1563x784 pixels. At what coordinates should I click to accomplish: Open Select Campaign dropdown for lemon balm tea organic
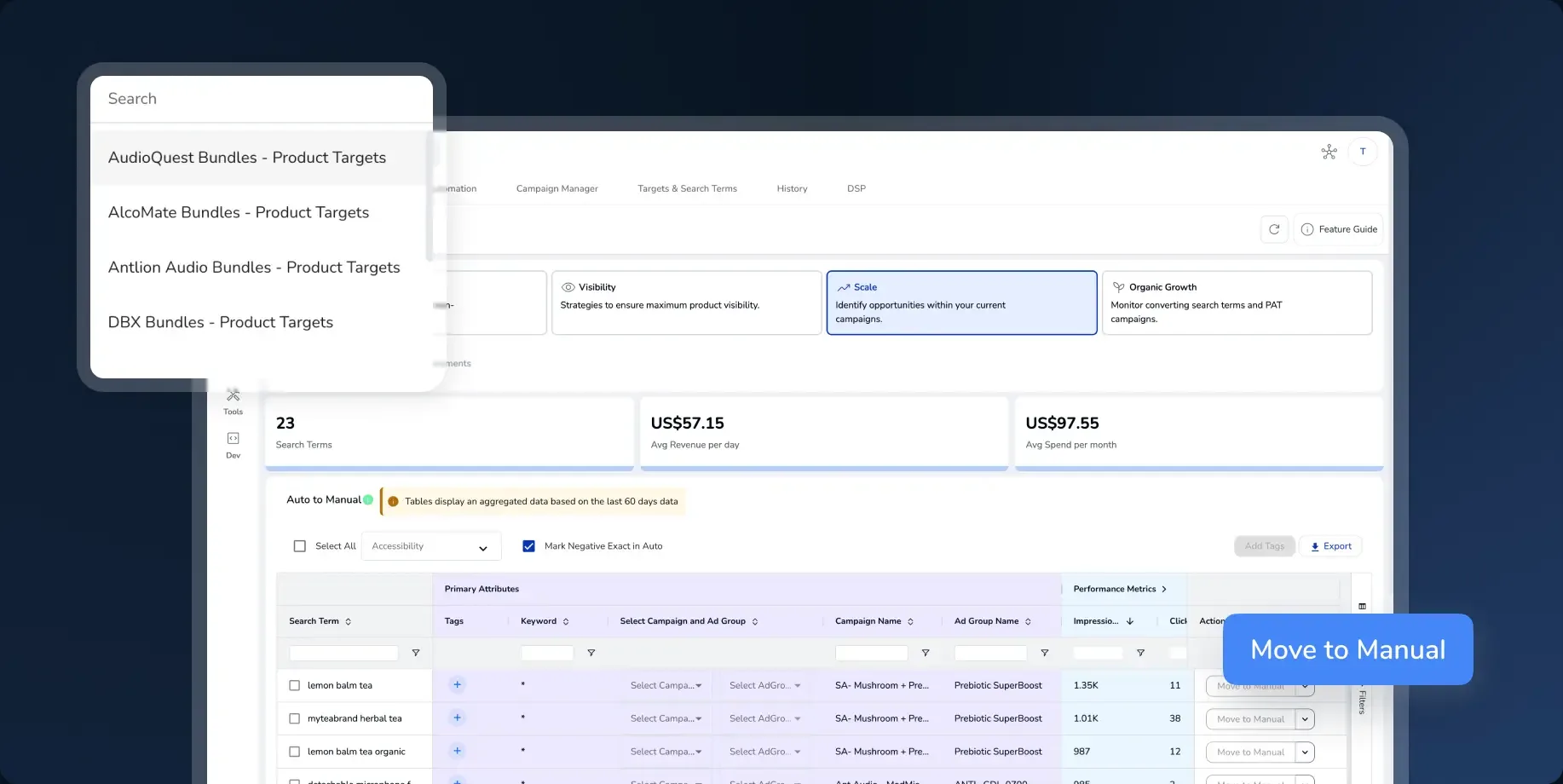(666, 752)
